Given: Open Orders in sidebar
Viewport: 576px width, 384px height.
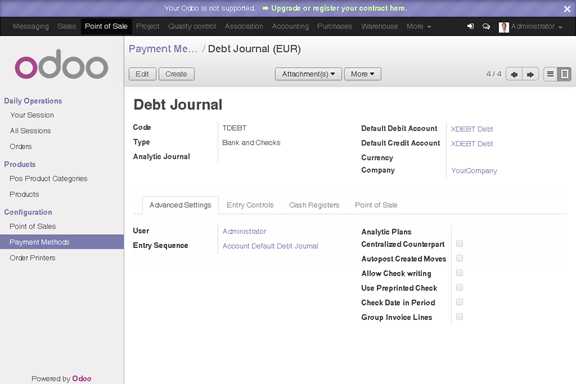Looking at the screenshot, I should coord(21,147).
